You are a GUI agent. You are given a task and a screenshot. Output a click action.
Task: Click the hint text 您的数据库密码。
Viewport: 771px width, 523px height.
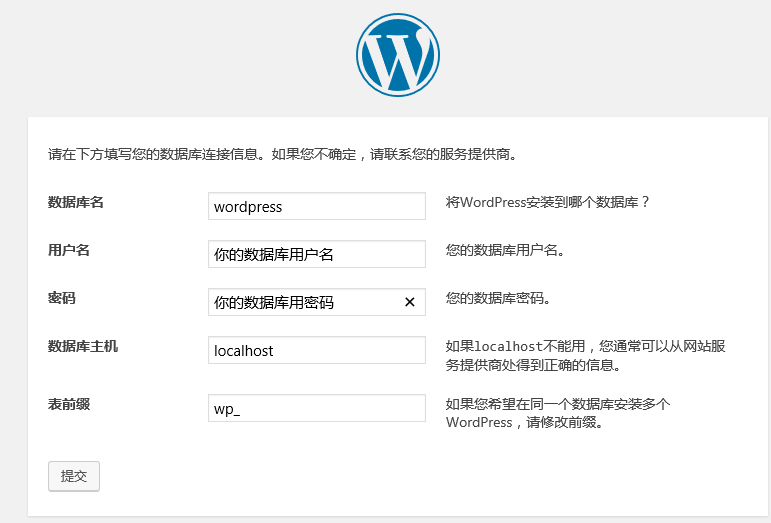point(498,298)
